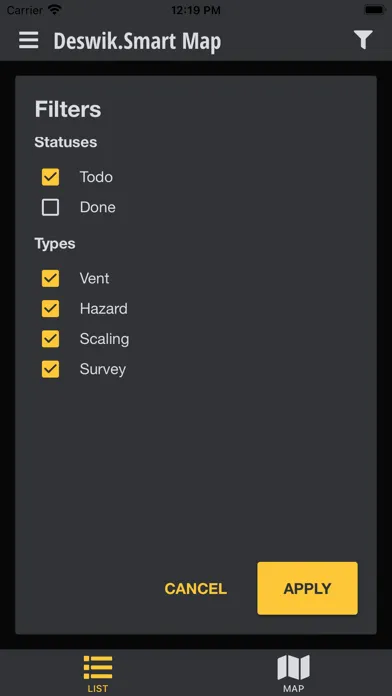Toggle the Scaling type checkbox
392x696 pixels.
point(50,339)
